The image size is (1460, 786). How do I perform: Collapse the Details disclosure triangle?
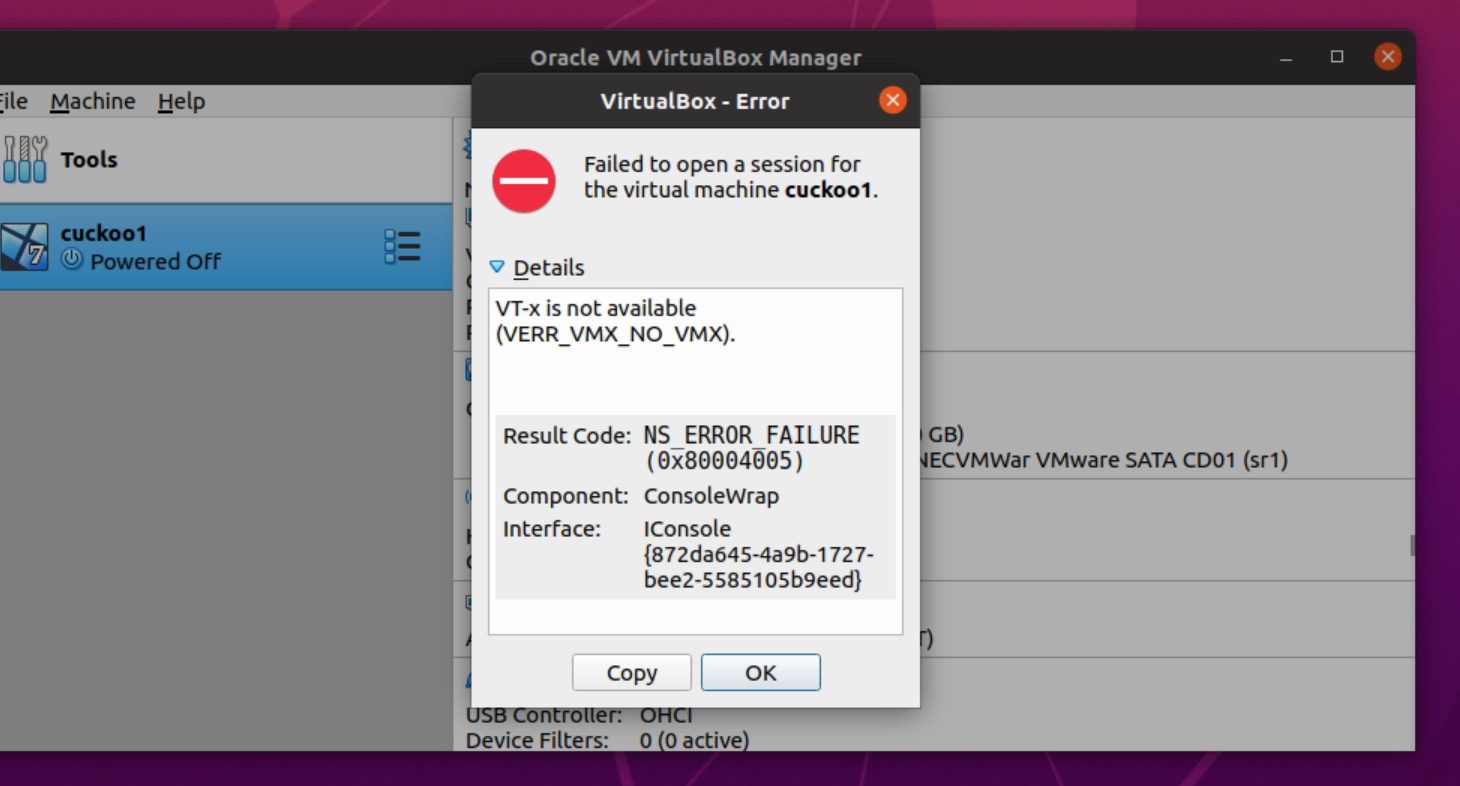coord(497,267)
